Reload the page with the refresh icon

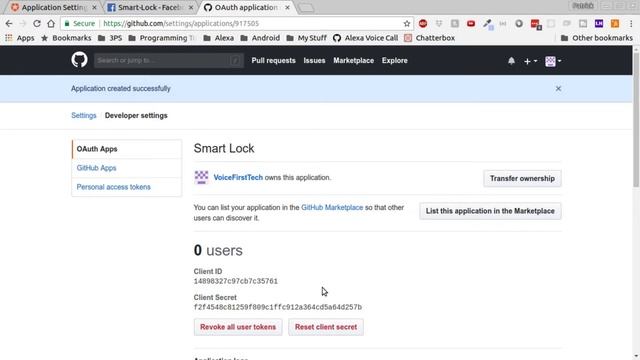[x=37, y=24]
